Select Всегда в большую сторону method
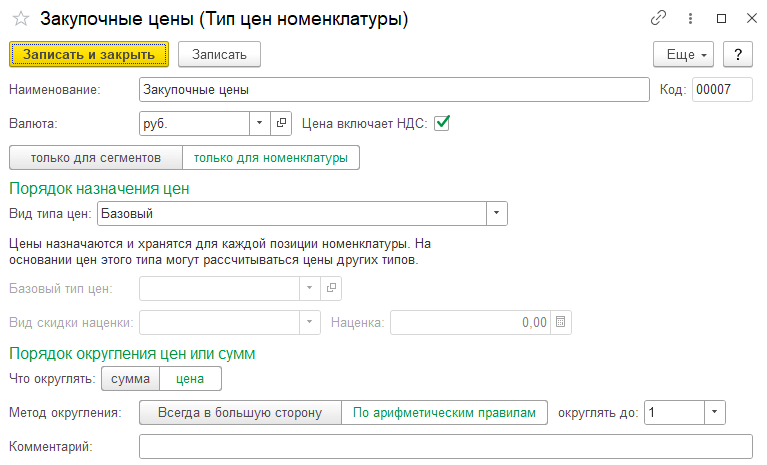 tap(240, 413)
